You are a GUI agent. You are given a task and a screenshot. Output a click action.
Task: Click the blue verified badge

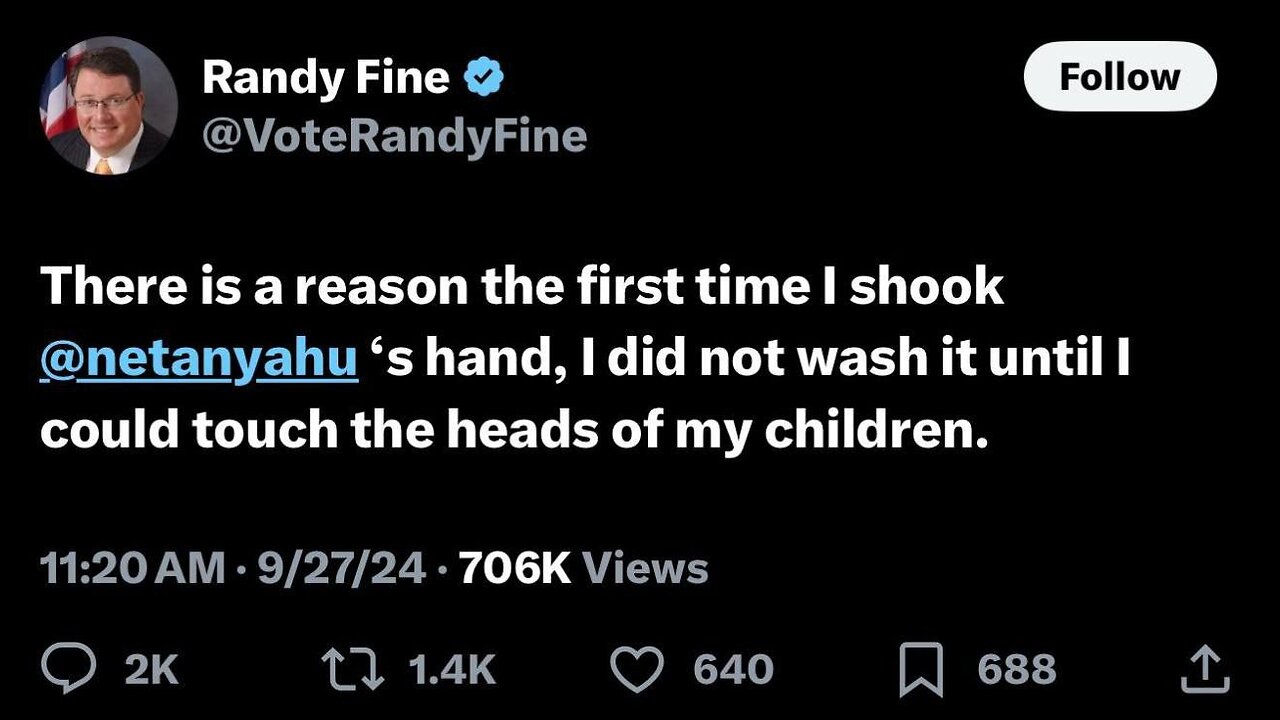pyautogui.click(x=486, y=78)
